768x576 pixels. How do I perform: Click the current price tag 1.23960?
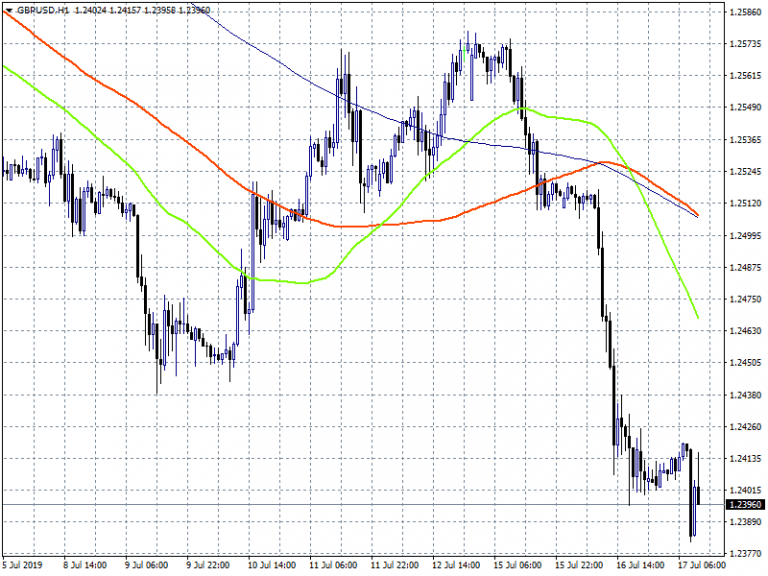point(742,505)
